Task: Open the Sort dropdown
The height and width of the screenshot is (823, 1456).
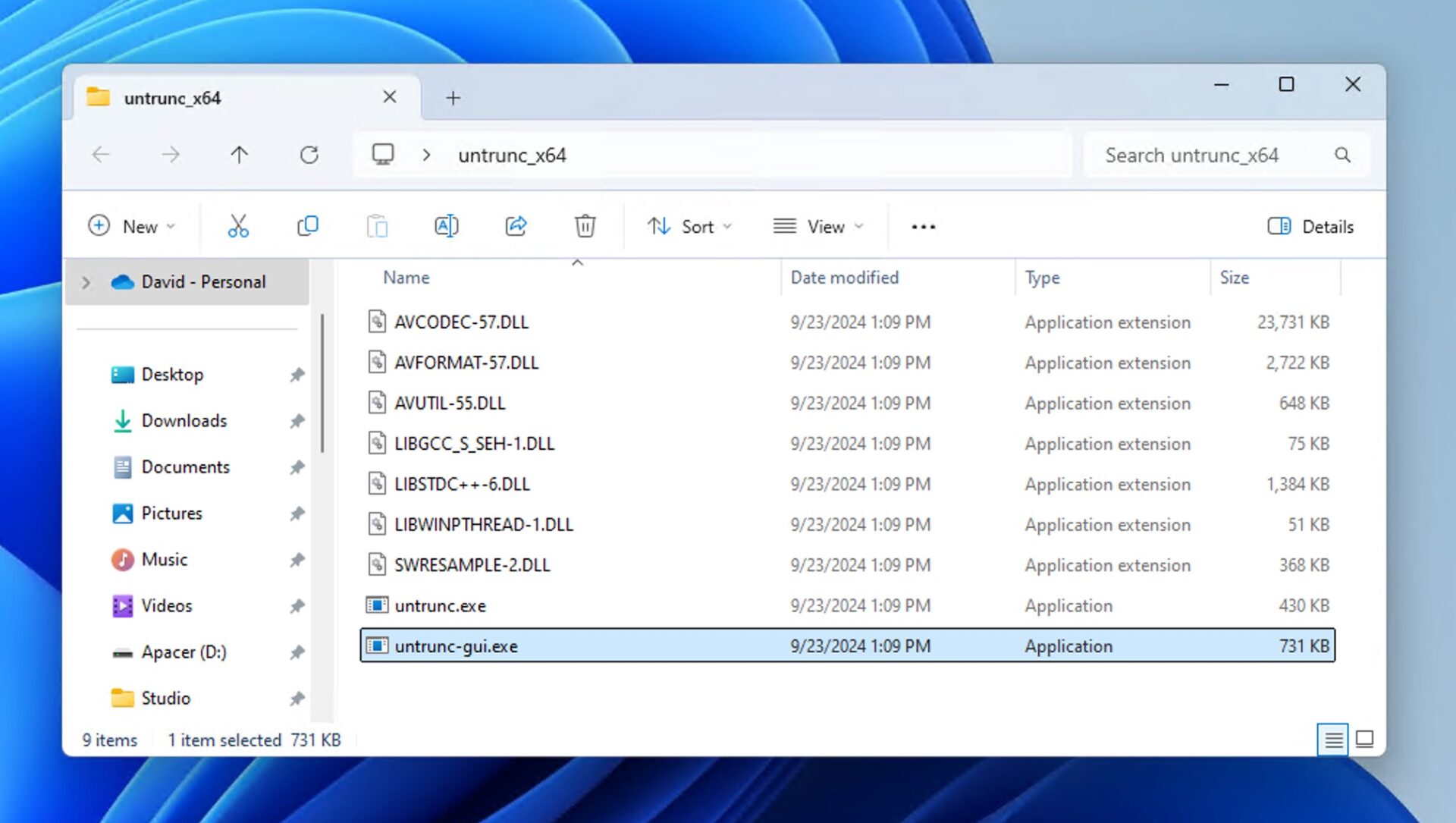Action: click(689, 226)
